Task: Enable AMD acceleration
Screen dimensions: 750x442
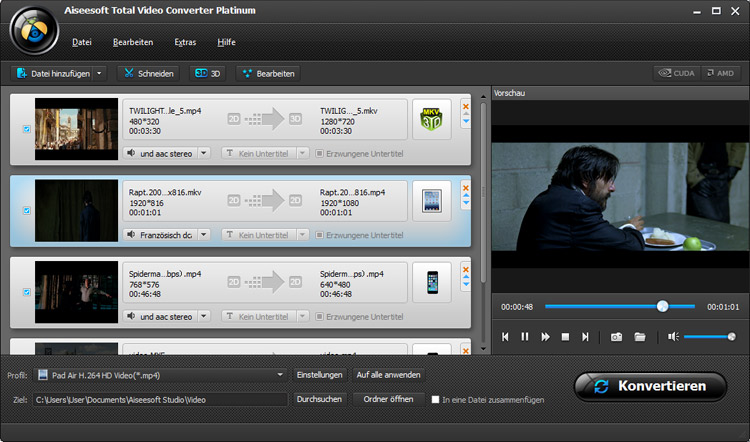Action: tap(721, 73)
